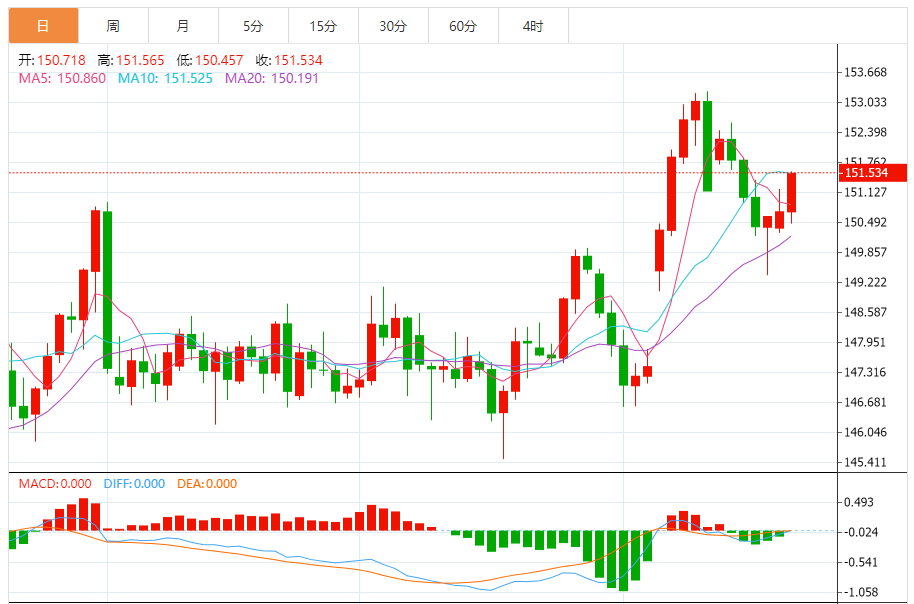Click the latest red candlestick on the right
Screen dimensions: 914x604
point(791,192)
